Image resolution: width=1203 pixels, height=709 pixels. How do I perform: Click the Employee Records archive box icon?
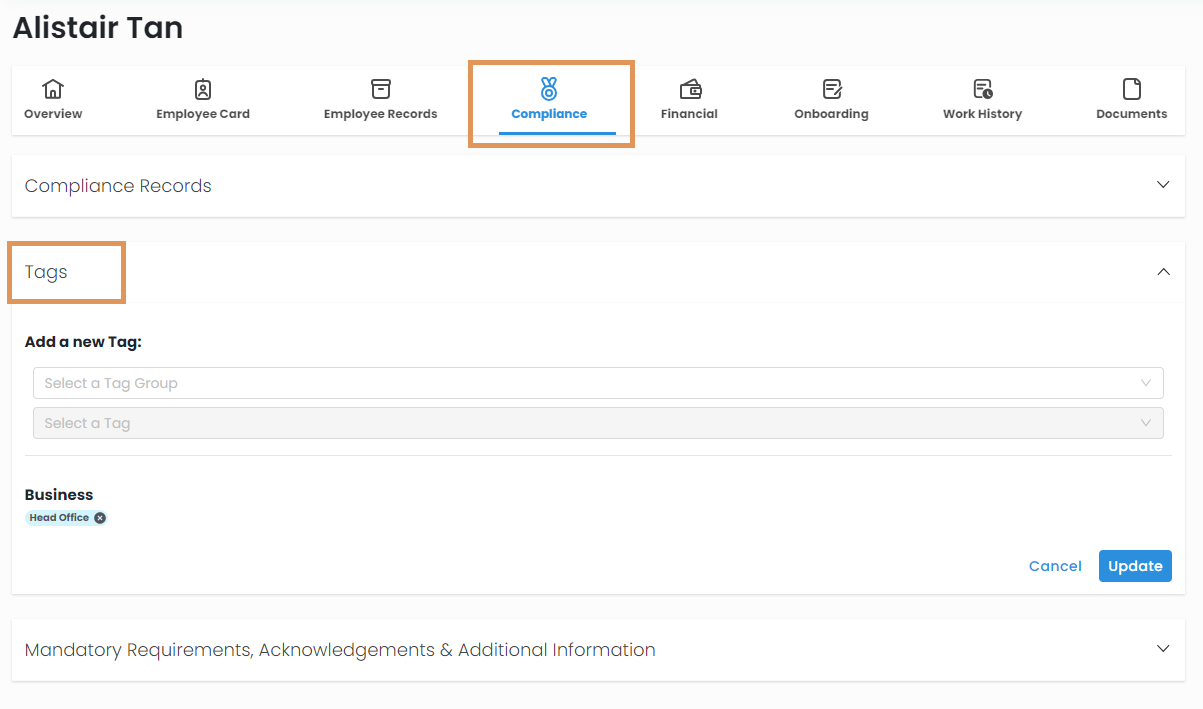coord(380,89)
